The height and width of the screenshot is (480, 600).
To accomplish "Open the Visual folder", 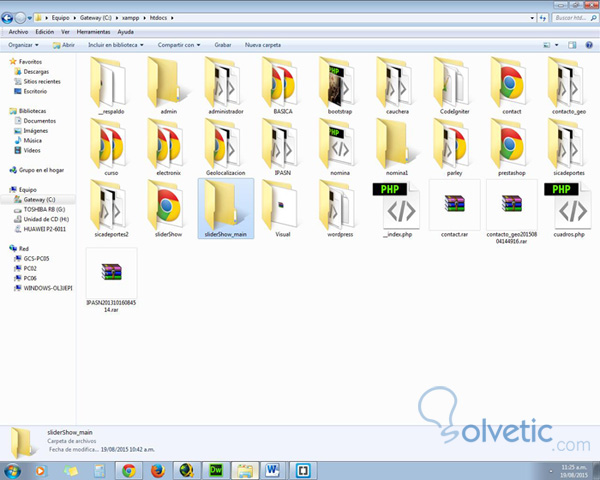I will (283, 208).
